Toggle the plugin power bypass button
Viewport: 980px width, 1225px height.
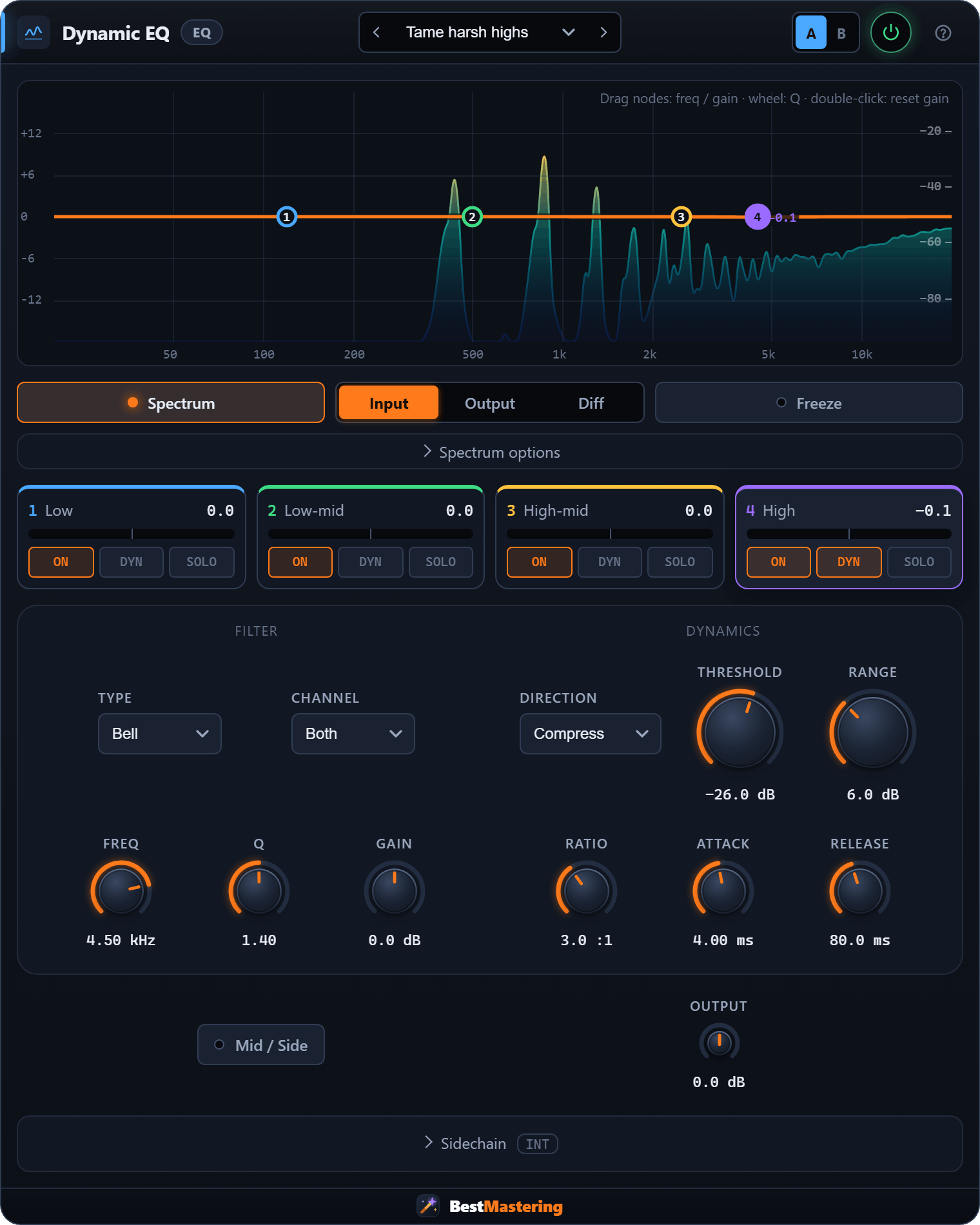coord(890,32)
